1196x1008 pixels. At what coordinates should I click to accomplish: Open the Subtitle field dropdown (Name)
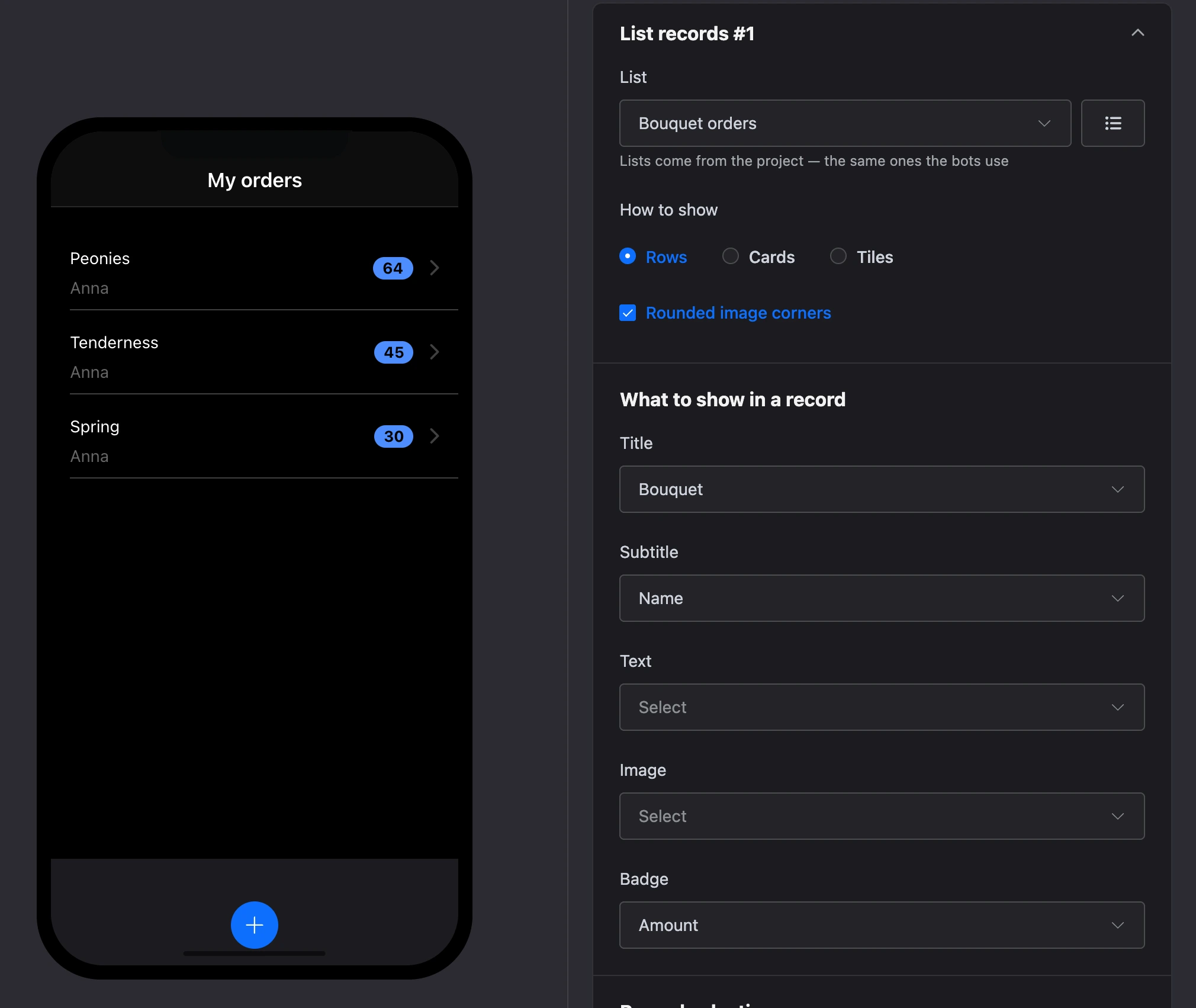tap(882, 598)
